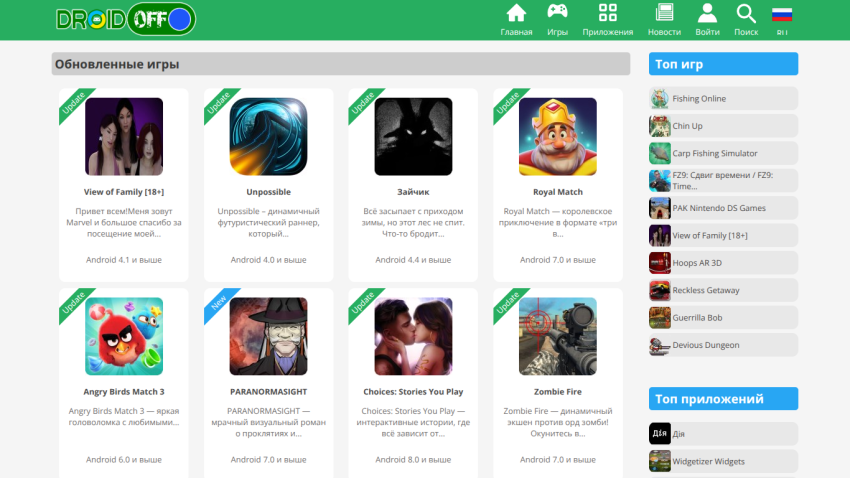
Task: Open PAK Nintendo DS Games entry
Action: [723, 208]
